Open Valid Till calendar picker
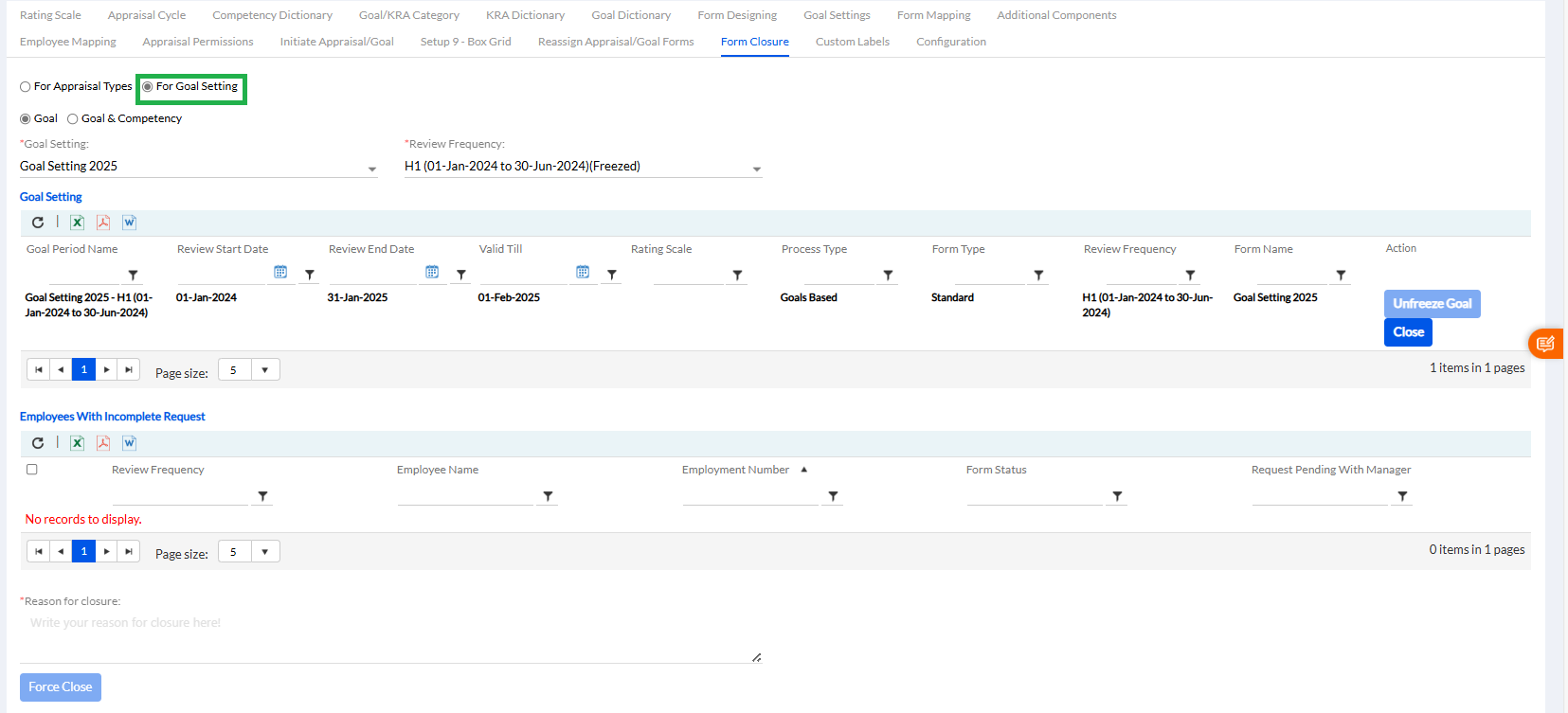The width and height of the screenshot is (1568, 713). point(583,273)
